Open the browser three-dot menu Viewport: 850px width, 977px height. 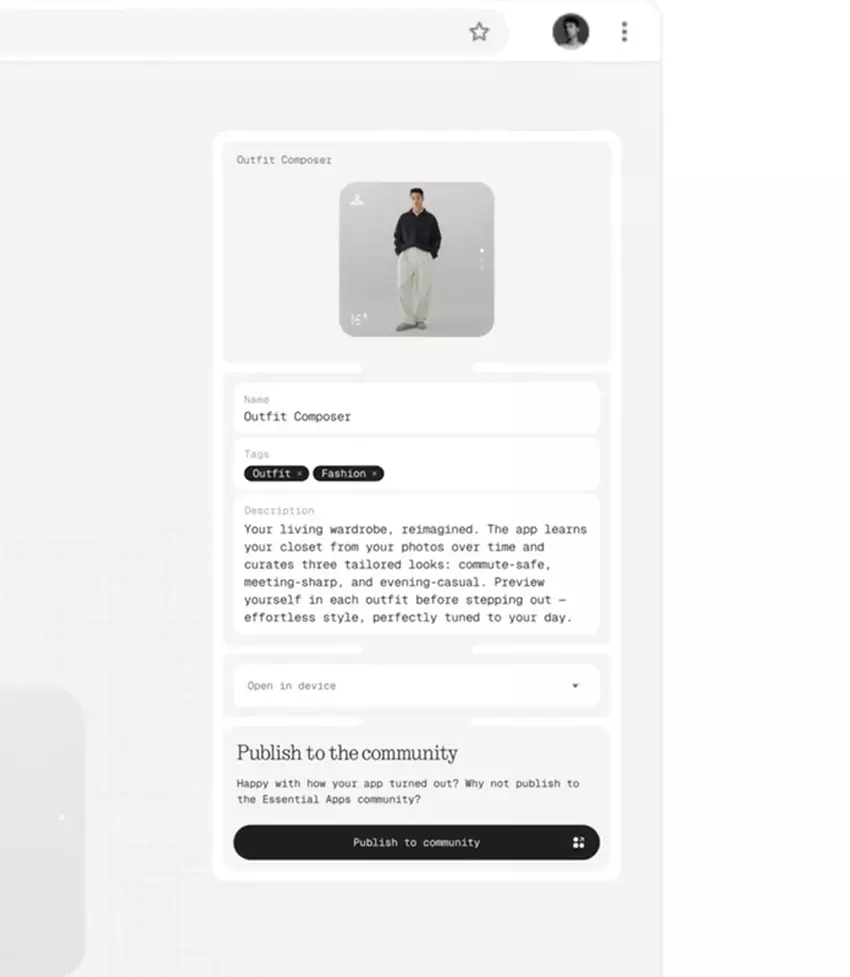click(624, 32)
